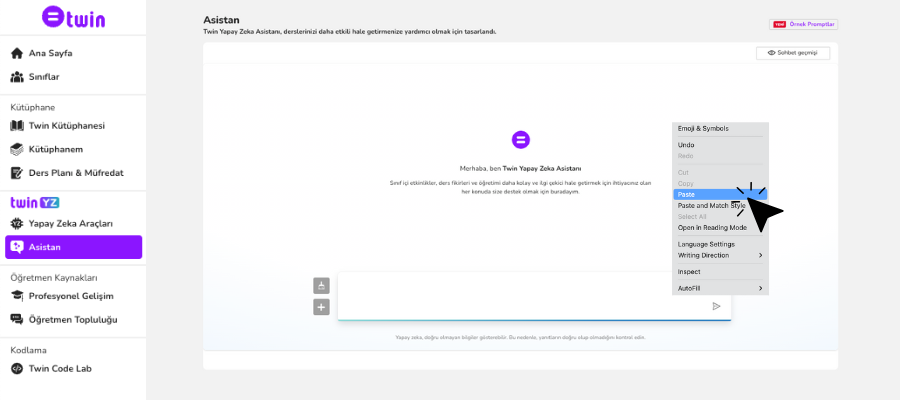The image size is (900, 400).
Task: Select Inspect from the context menu
Action: 689,271
